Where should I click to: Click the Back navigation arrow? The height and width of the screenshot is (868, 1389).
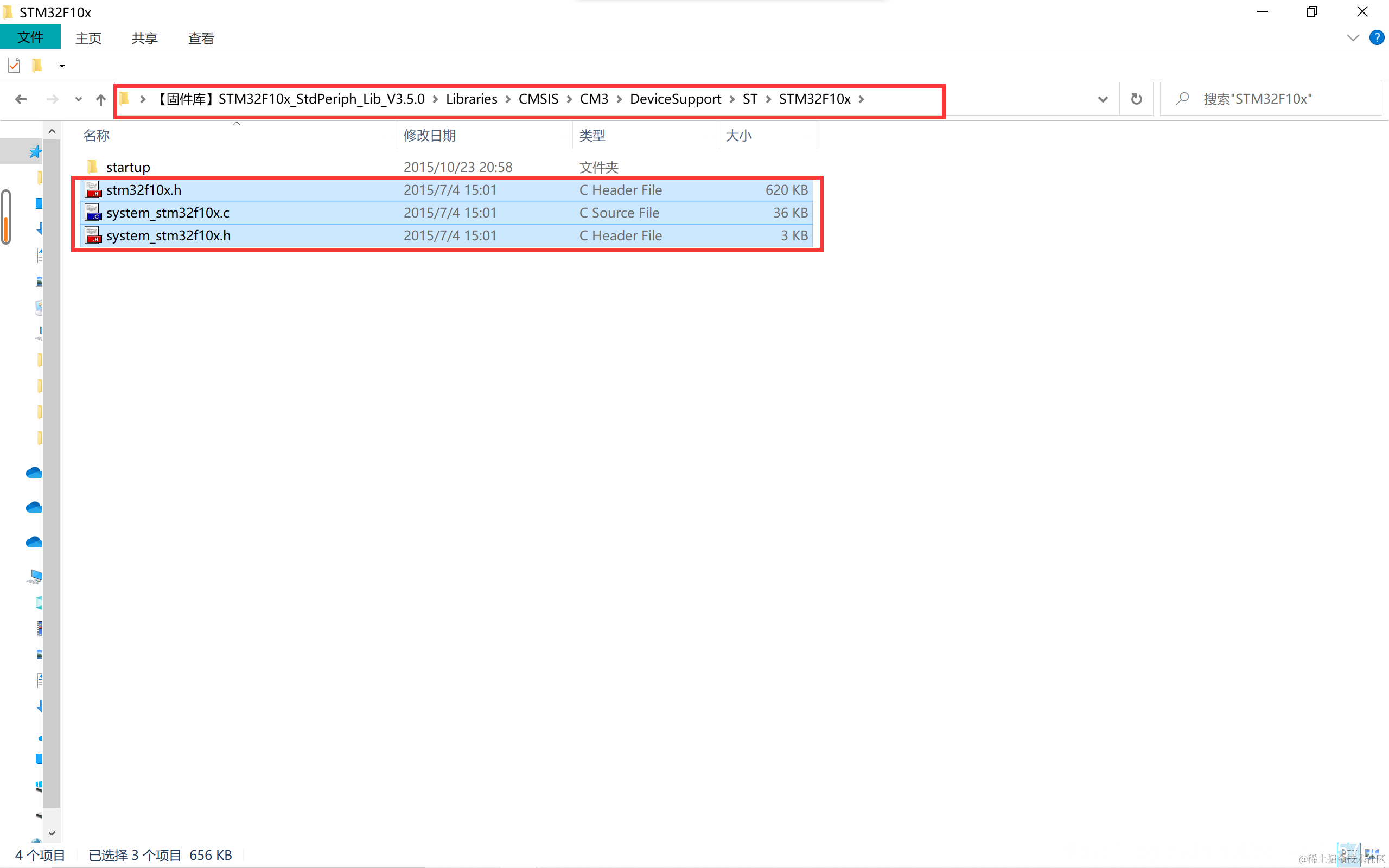21,99
